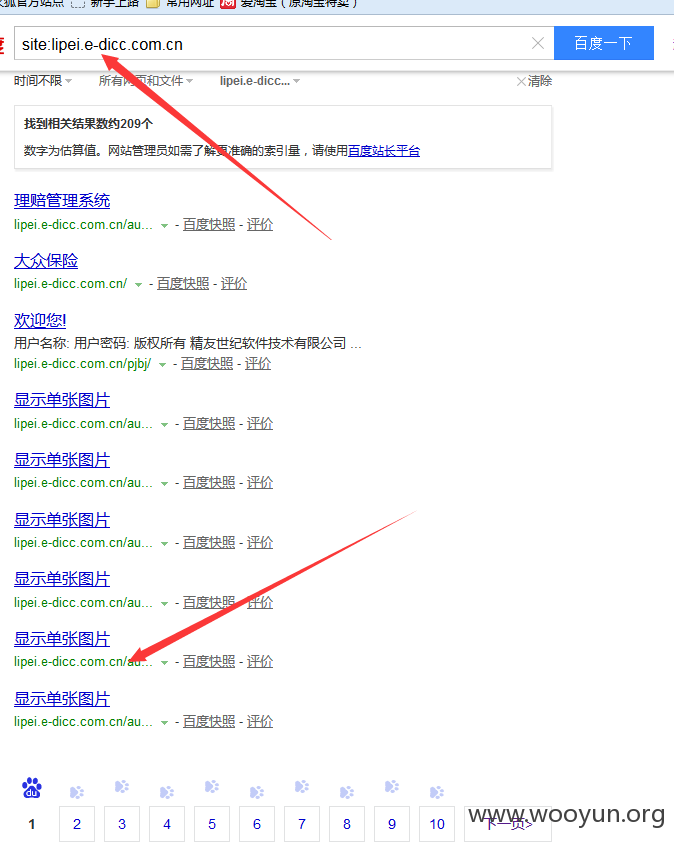
Task: Go to results page 7
Action: pyautogui.click(x=302, y=824)
